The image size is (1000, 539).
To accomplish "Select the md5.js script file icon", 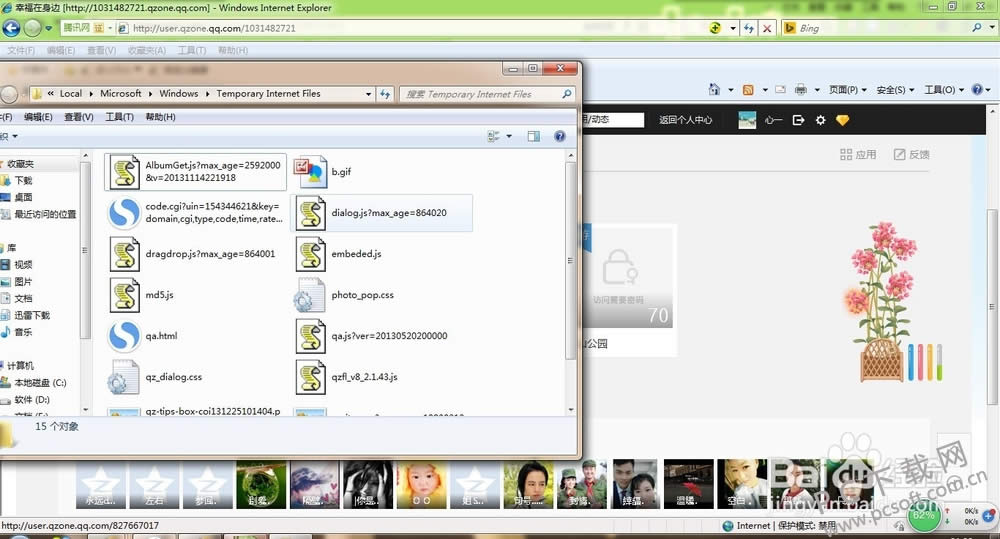I will click(x=124, y=295).
